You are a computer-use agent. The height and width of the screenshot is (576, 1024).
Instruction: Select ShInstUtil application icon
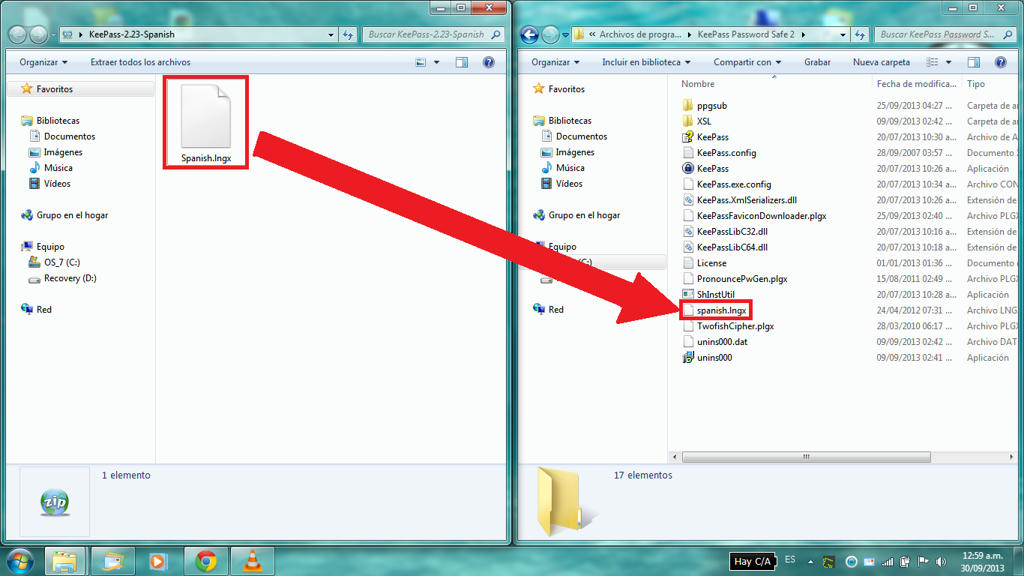[x=688, y=294]
